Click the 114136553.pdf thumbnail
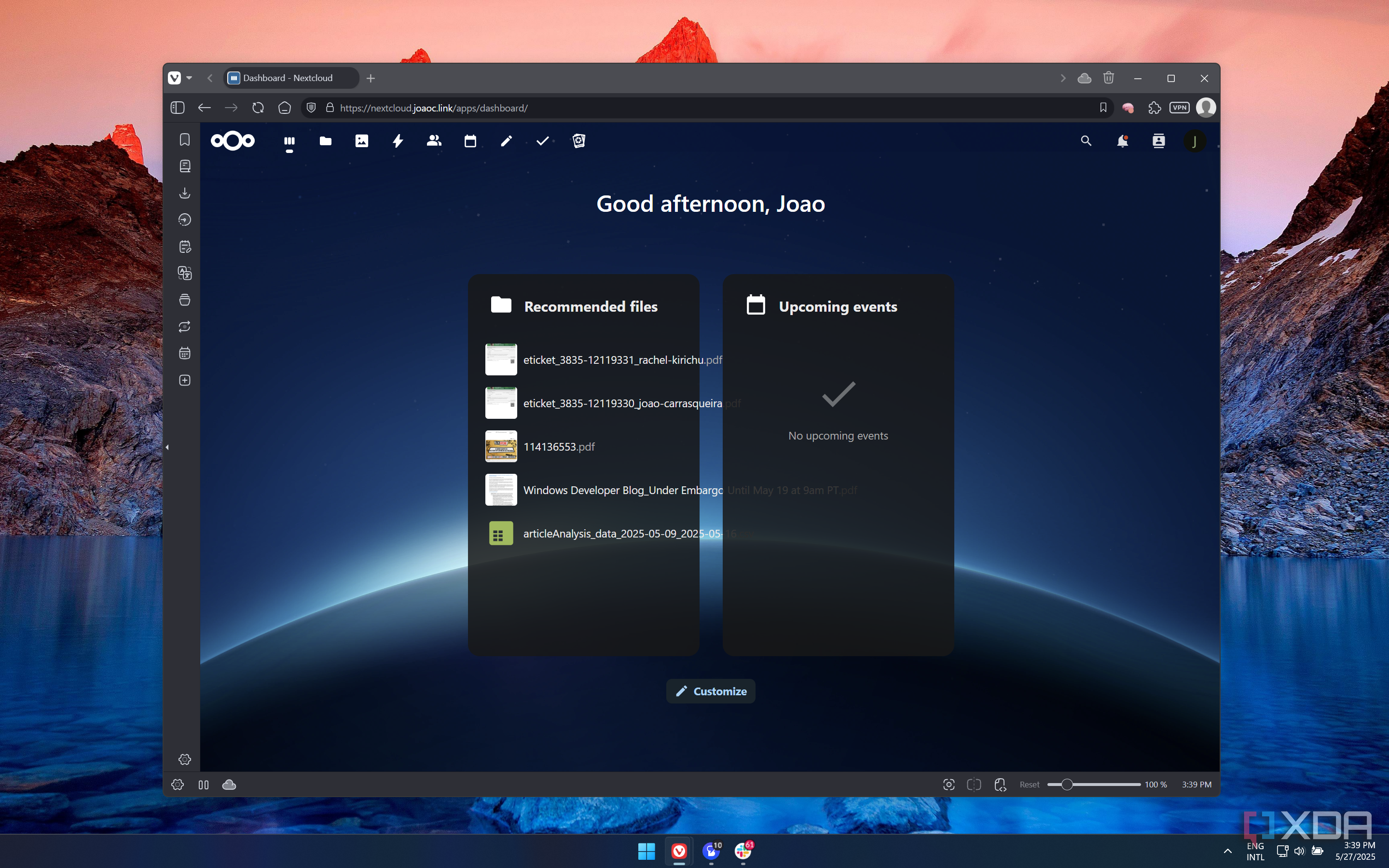This screenshot has width=1389, height=868. click(x=501, y=447)
